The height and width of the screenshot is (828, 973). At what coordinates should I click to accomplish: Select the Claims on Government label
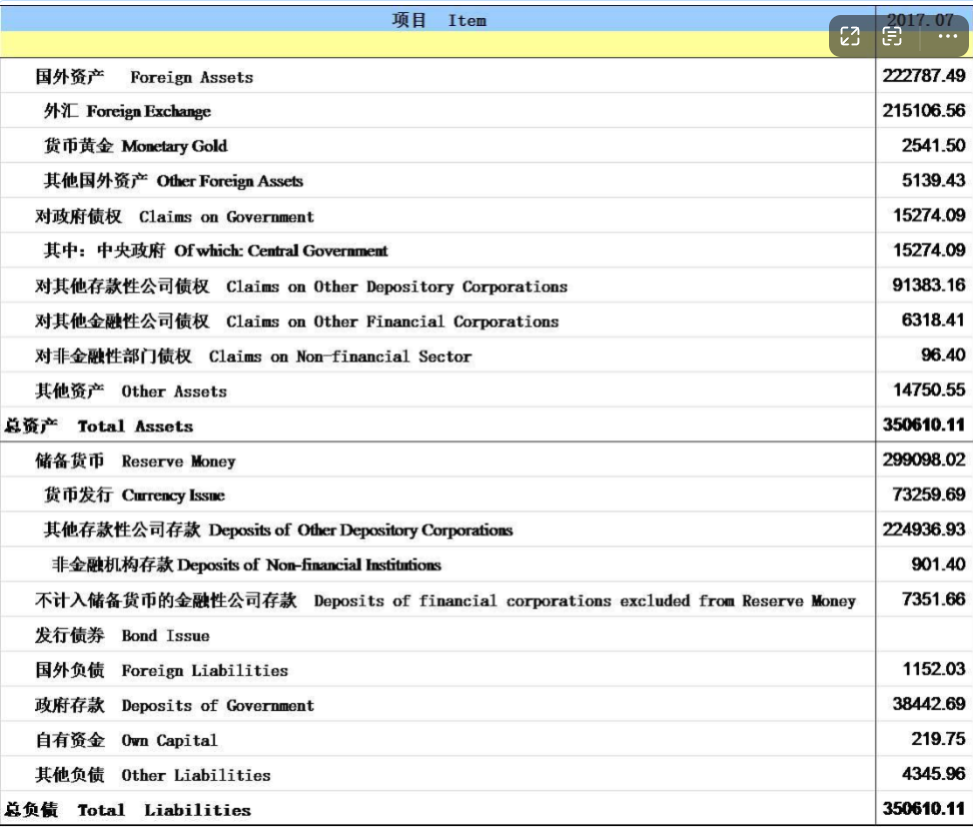tap(174, 217)
